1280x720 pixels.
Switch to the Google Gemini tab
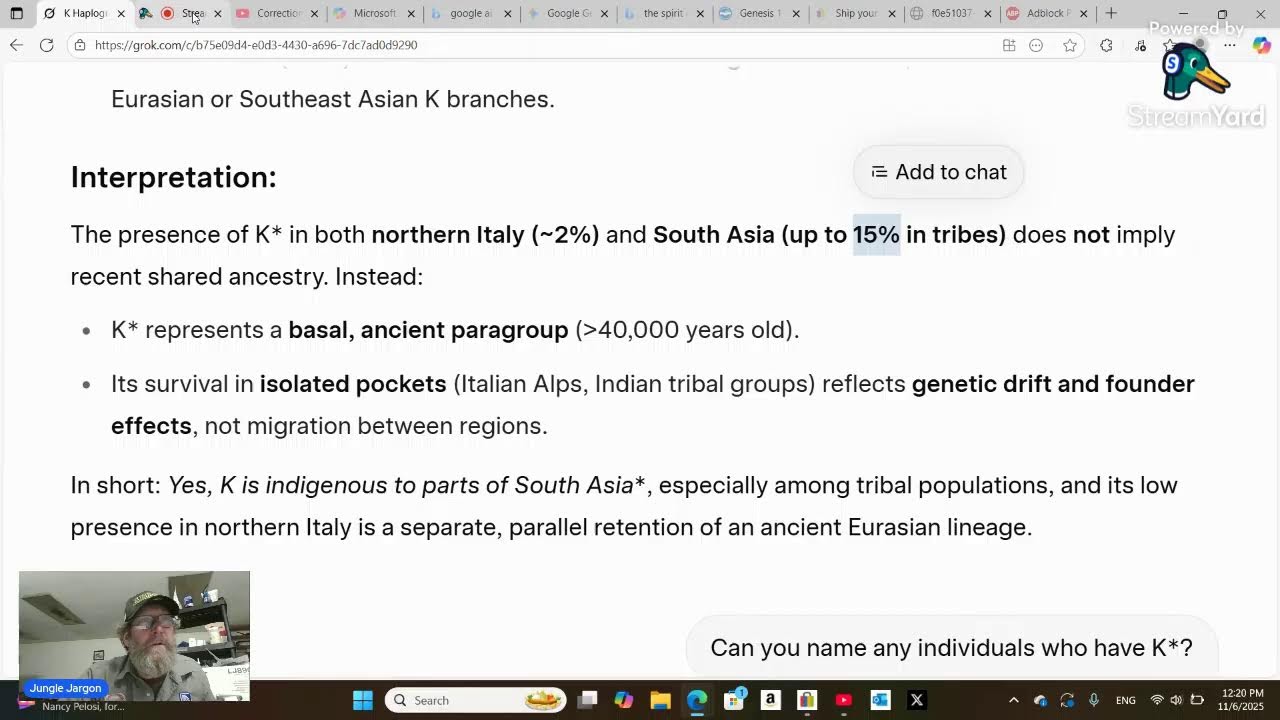click(567, 13)
